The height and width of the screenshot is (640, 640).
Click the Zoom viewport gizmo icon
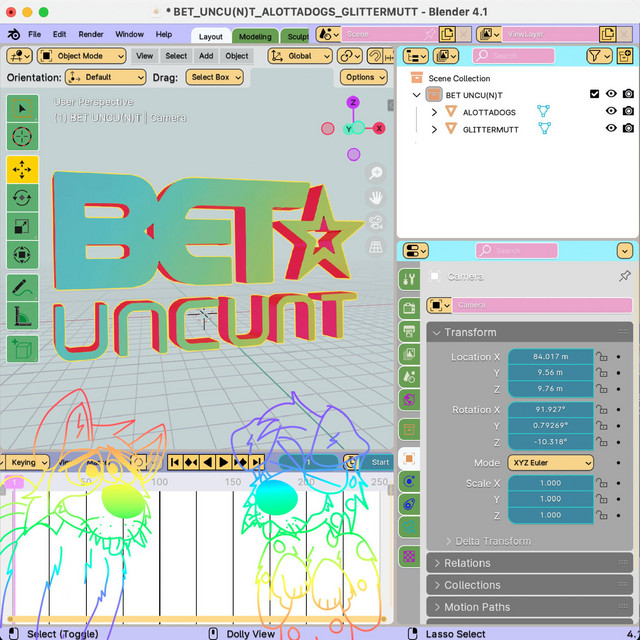click(376, 173)
